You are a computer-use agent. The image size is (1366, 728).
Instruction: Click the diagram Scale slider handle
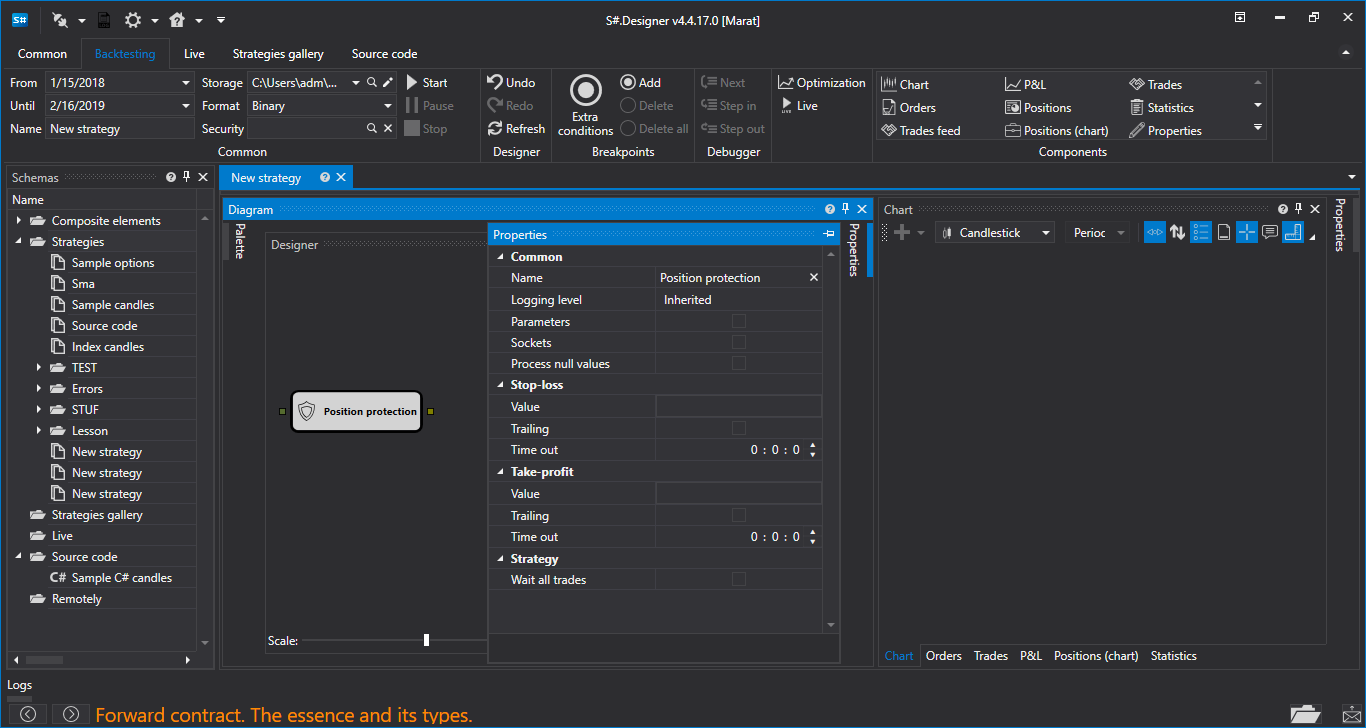tap(426, 640)
